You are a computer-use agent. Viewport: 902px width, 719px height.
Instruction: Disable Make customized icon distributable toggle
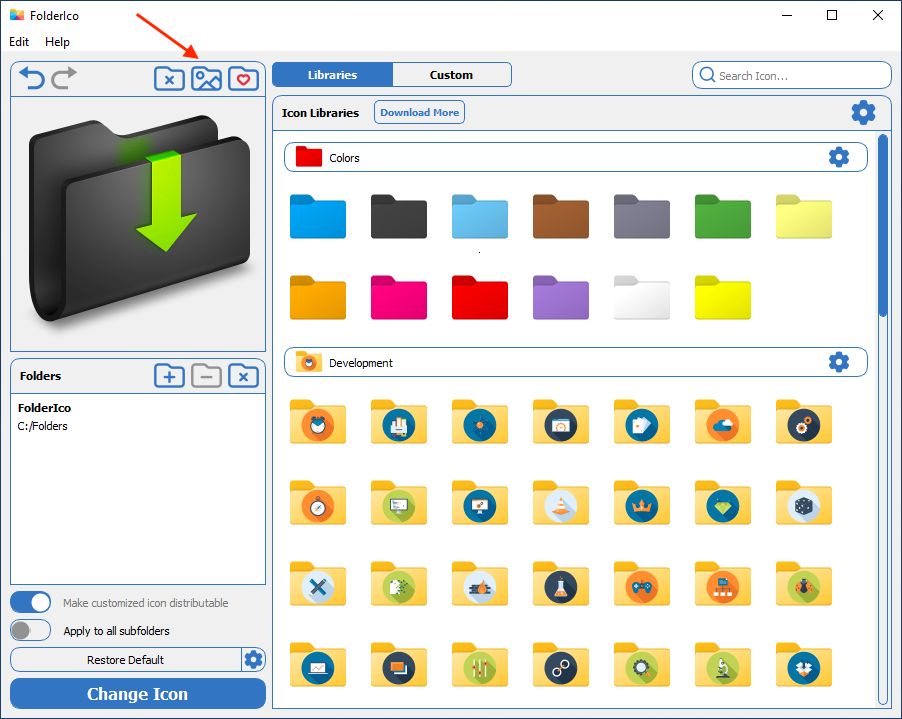click(x=31, y=602)
